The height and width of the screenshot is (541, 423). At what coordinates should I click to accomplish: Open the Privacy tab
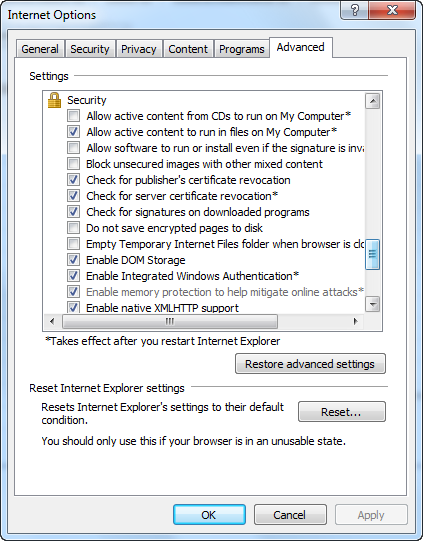139,49
